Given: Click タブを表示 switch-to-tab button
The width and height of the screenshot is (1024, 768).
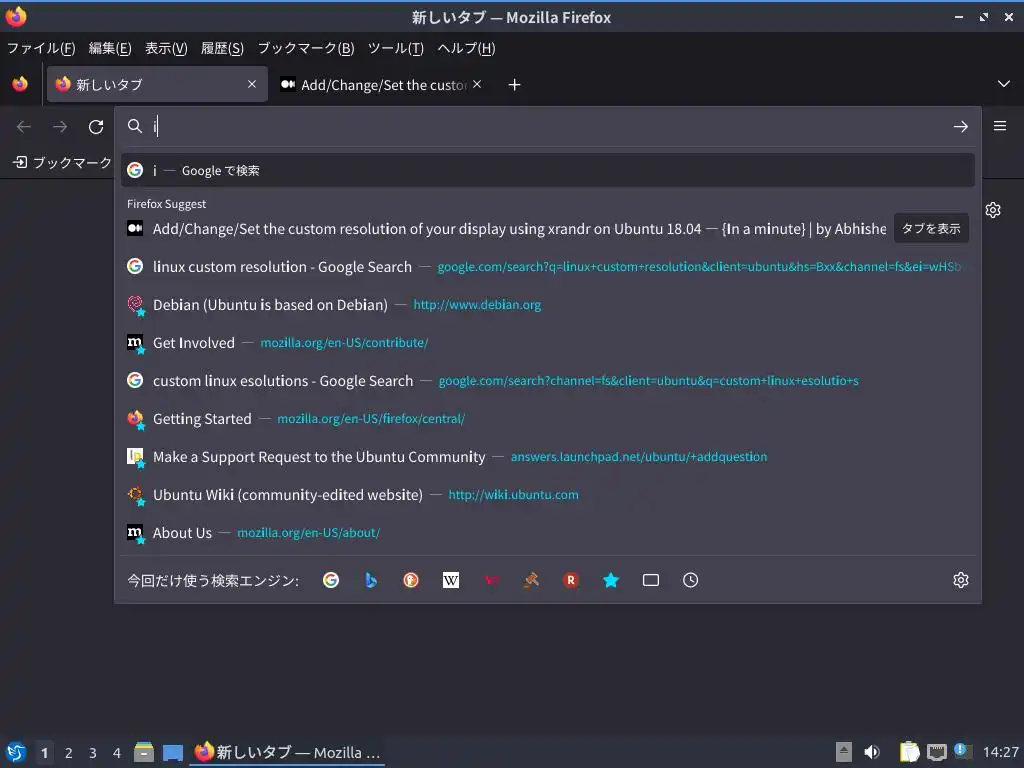Looking at the screenshot, I should click(931, 229).
